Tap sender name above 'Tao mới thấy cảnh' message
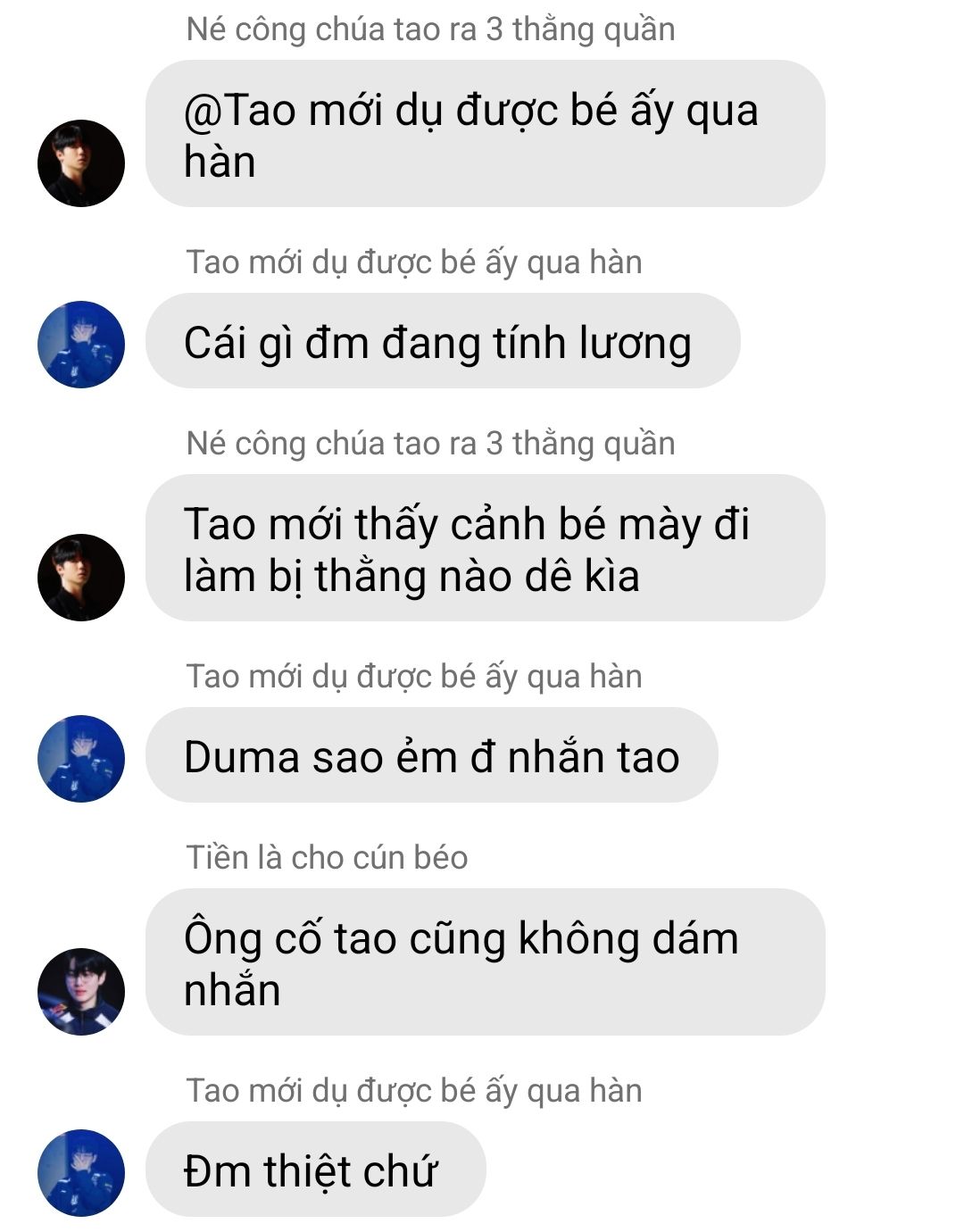 430,444
